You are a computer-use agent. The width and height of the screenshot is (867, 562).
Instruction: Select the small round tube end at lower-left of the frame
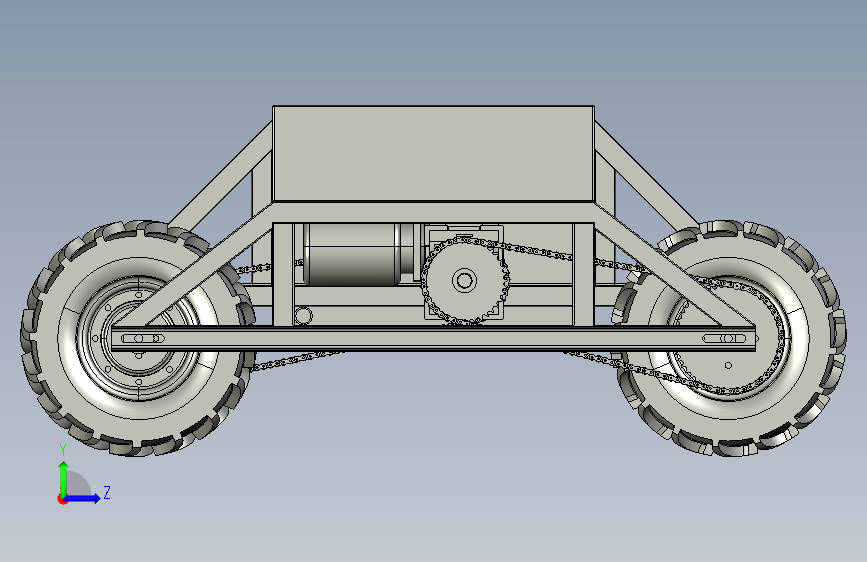pos(303,316)
